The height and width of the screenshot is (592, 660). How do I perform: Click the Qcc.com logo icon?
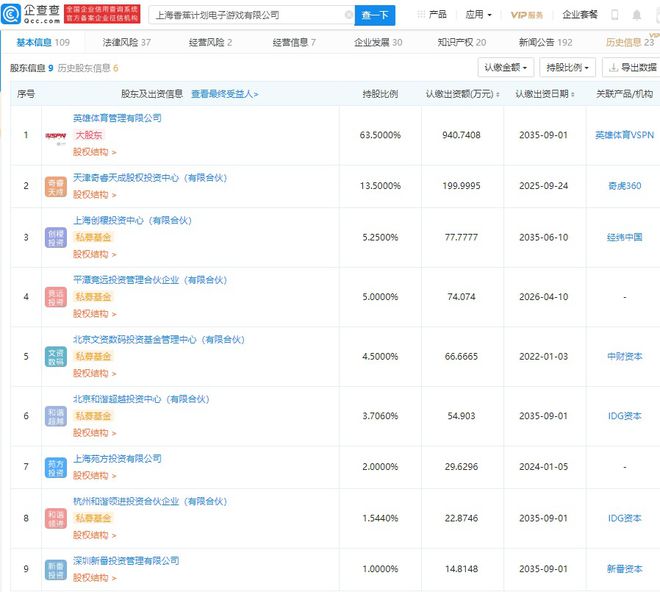tap(11, 15)
